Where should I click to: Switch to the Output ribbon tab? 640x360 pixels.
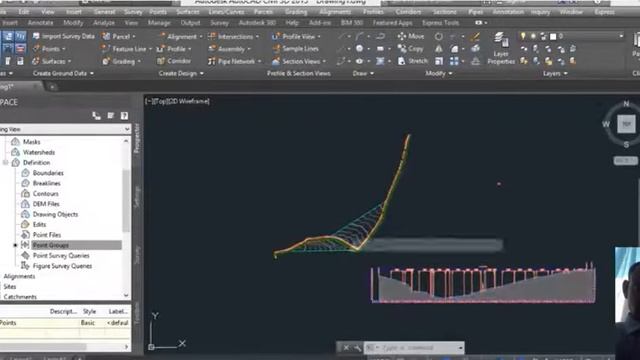click(x=190, y=23)
